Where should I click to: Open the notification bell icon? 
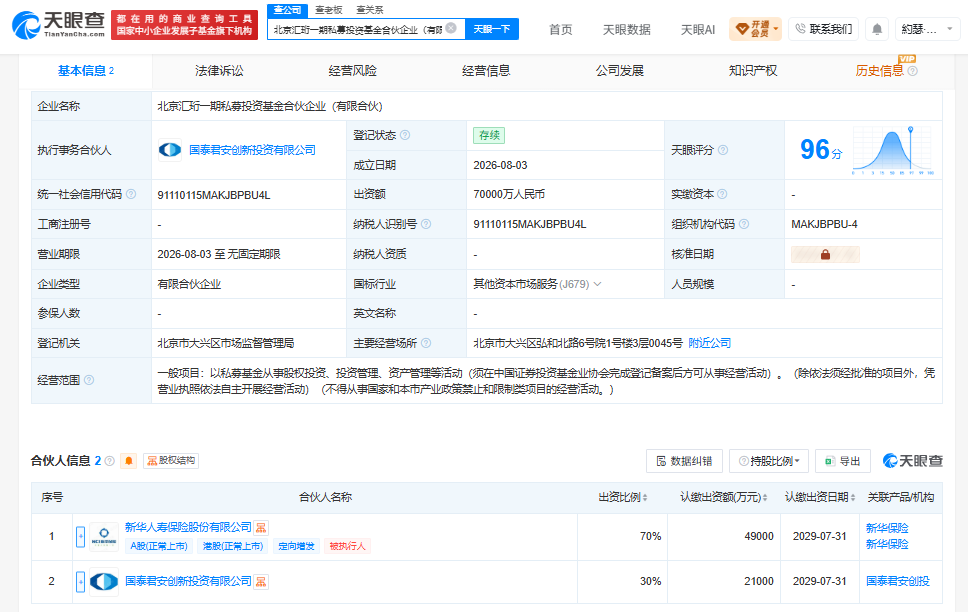[x=877, y=29]
